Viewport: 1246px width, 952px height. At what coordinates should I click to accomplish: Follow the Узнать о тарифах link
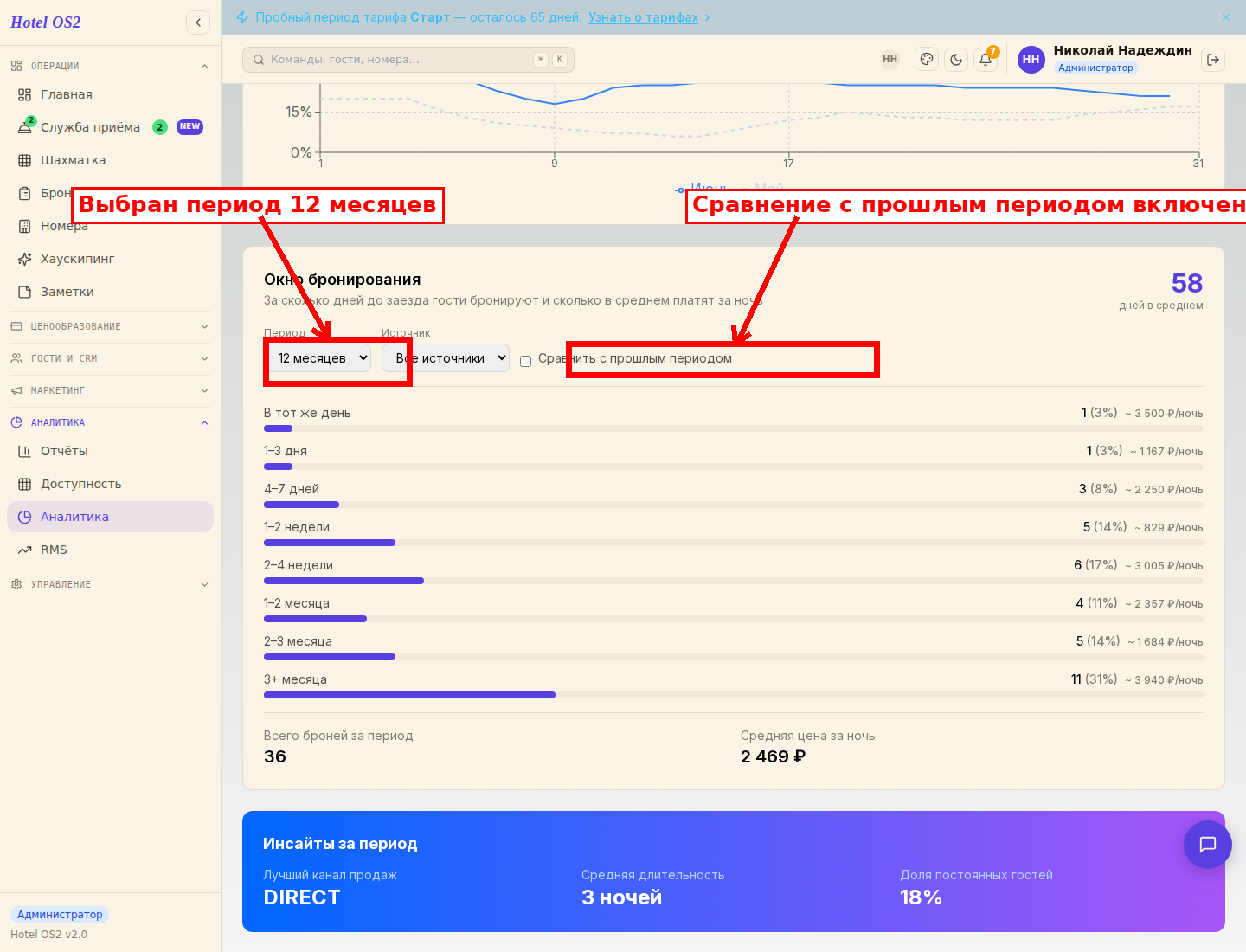[643, 17]
